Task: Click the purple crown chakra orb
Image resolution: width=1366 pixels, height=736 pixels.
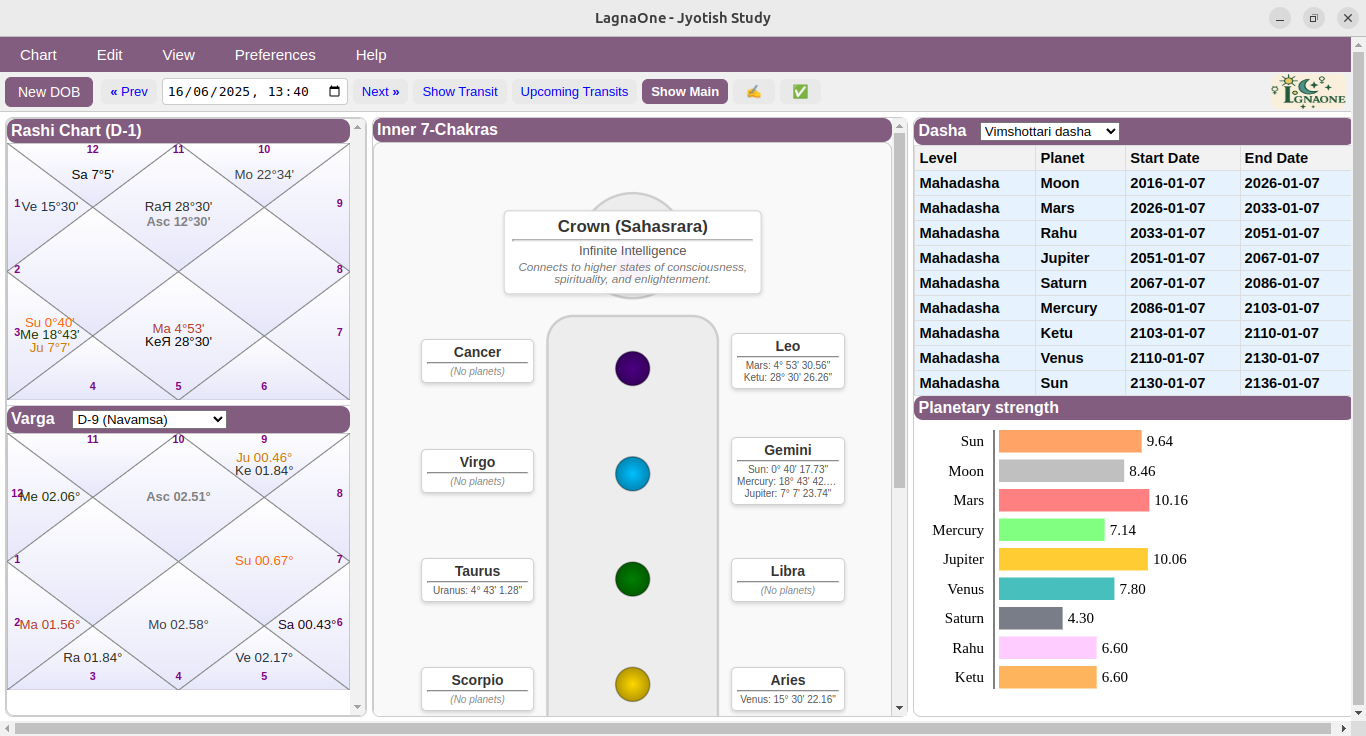Action: point(632,368)
